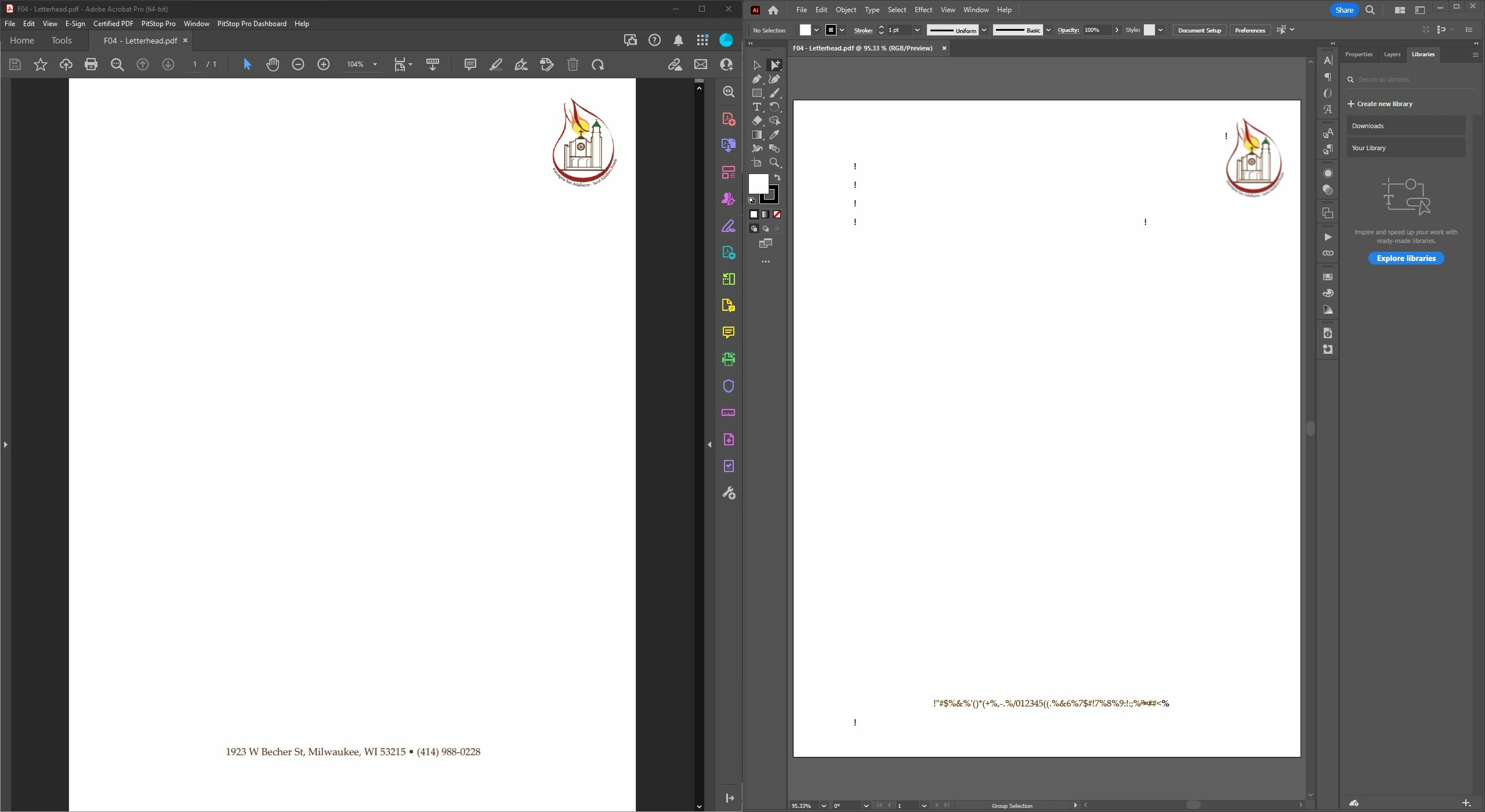Open Acrobat zoom percentage dropdown
The height and width of the screenshot is (812, 1485).
375,64
